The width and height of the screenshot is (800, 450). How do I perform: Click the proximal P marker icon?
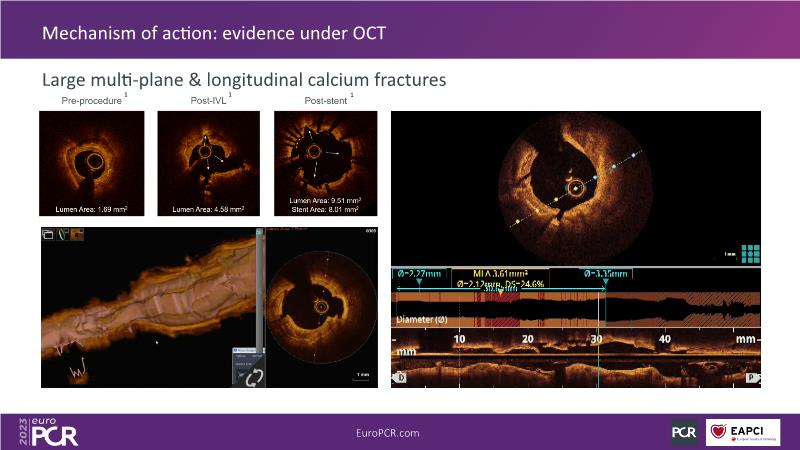[x=751, y=378]
